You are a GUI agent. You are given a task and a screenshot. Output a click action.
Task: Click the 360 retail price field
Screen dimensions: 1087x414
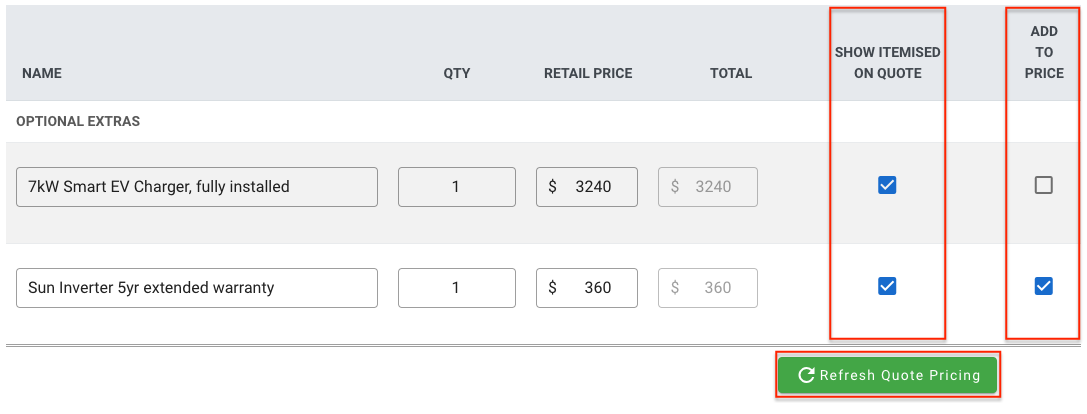pyautogui.click(x=586, y=288)
